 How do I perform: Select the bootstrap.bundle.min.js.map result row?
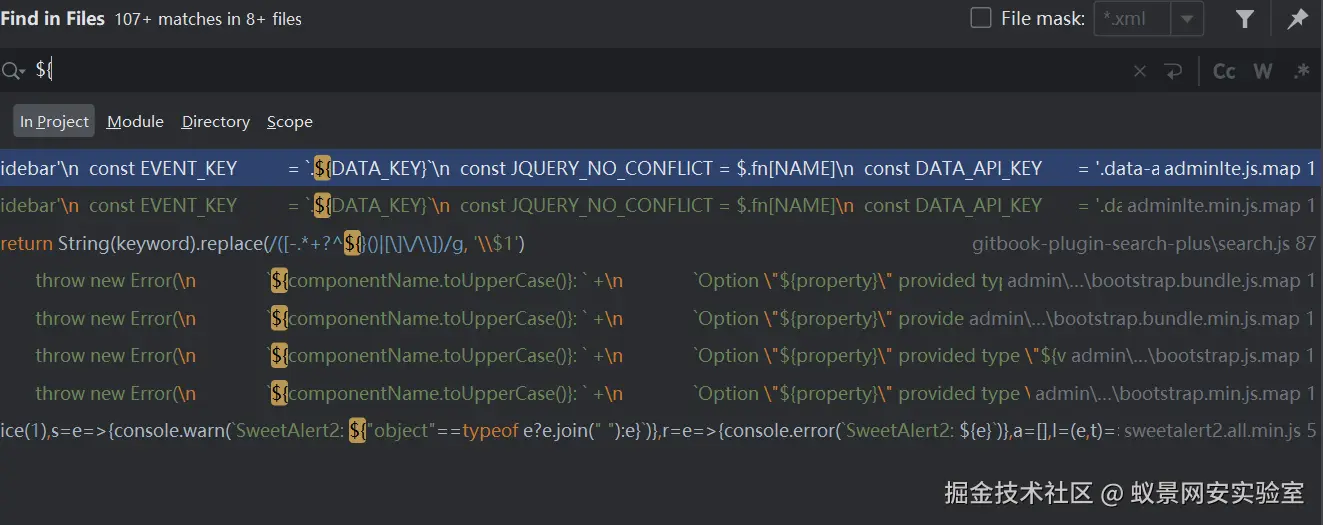tap(661, 318)
